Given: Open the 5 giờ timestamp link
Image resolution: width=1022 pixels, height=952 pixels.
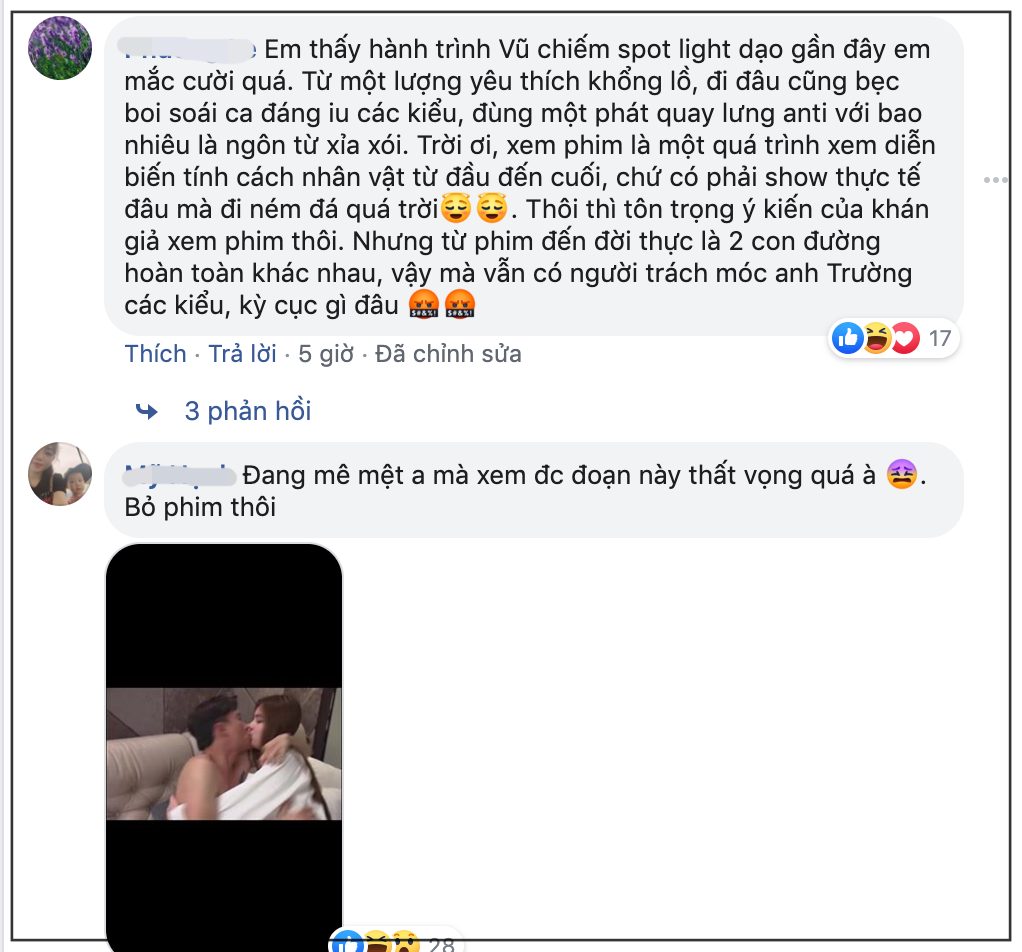Looking at the screenshot, I should (x=326, y=354).
